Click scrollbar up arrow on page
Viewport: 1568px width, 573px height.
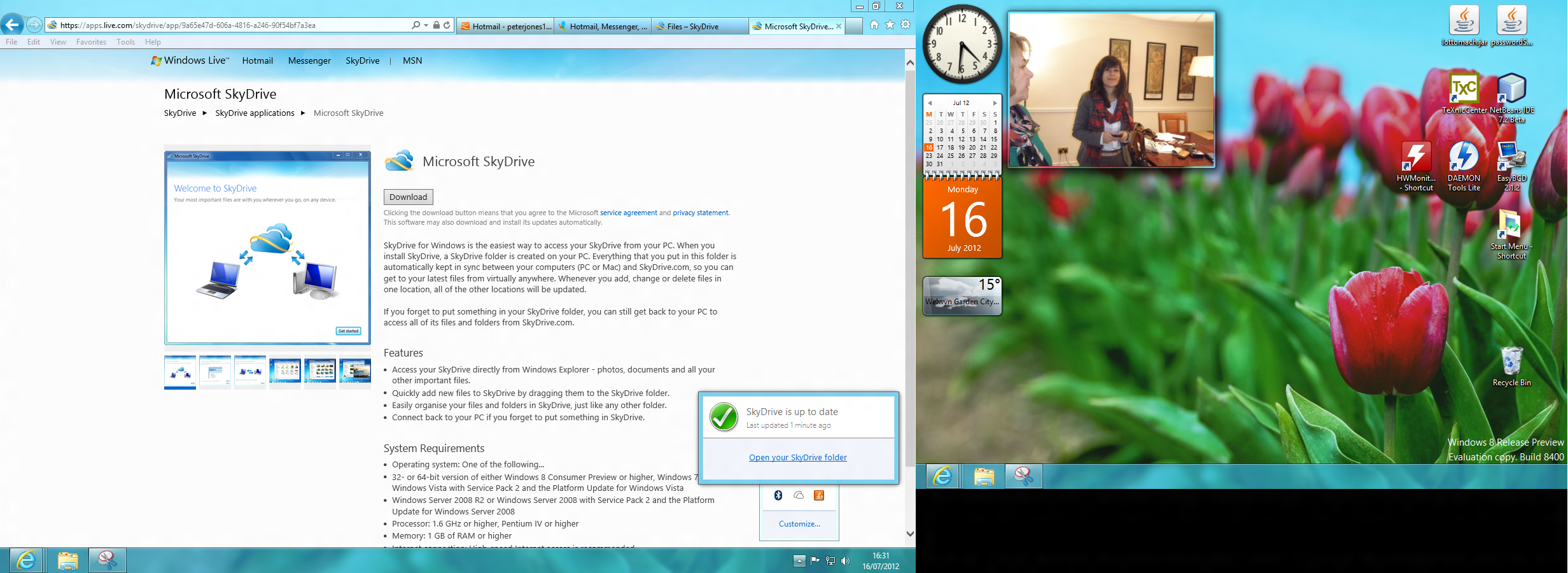point(910,62)
